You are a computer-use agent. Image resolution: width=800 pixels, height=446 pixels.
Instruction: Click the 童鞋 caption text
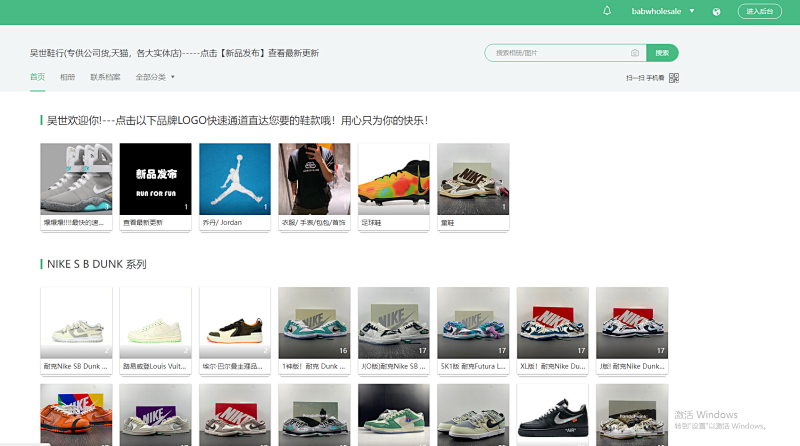tap(447, 223)
